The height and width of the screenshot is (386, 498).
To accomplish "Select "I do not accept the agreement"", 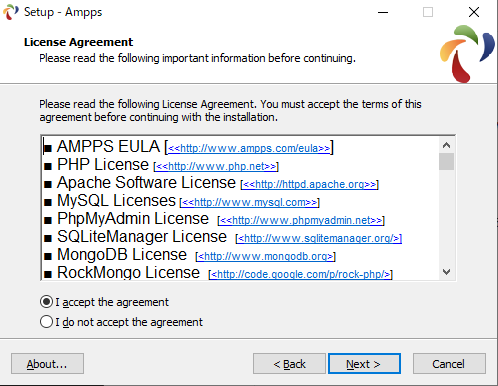I will coord(46,322).
